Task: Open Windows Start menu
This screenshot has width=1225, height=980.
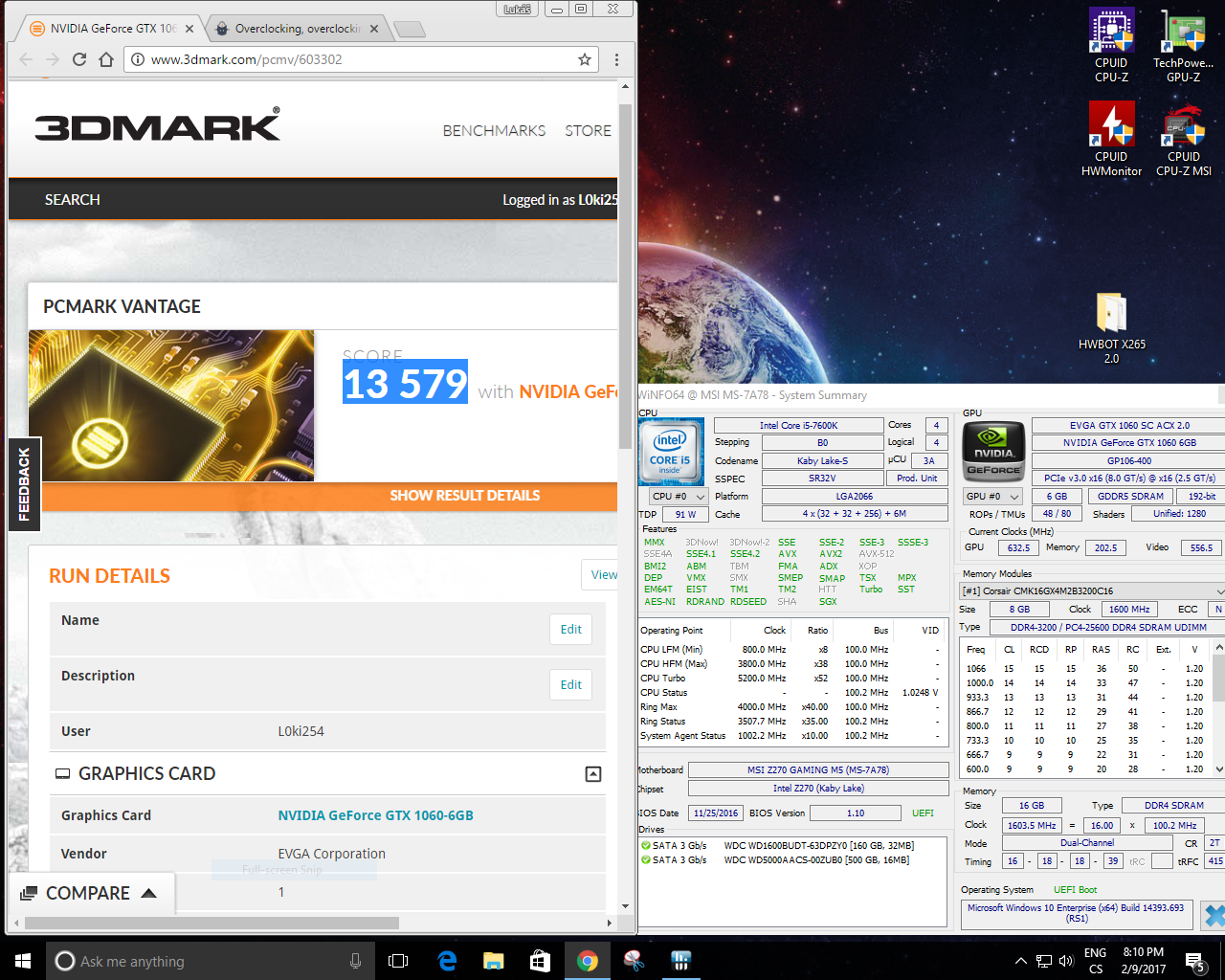Action: click(23, 961)
